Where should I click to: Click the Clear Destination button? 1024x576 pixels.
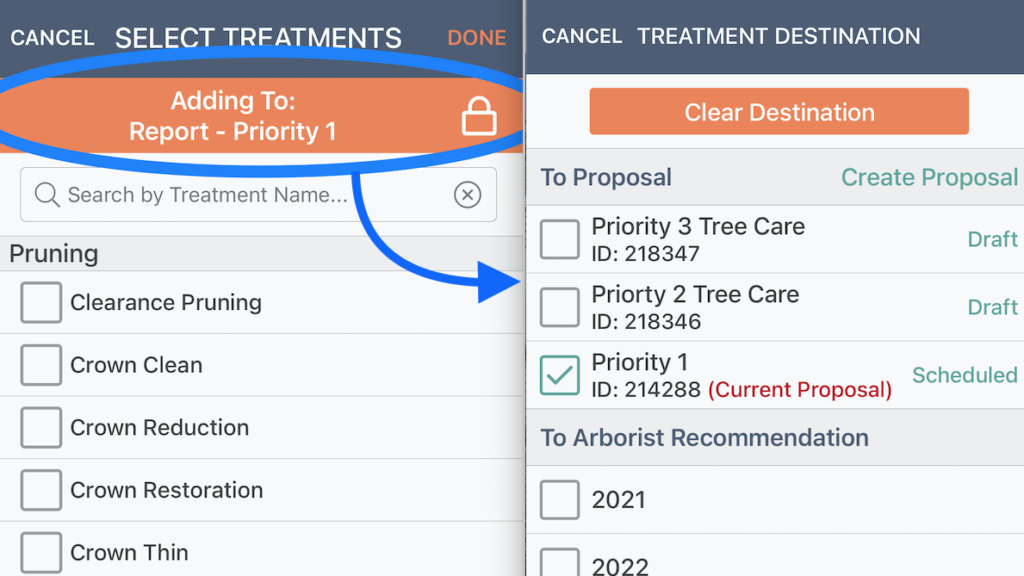coord(779,112)
